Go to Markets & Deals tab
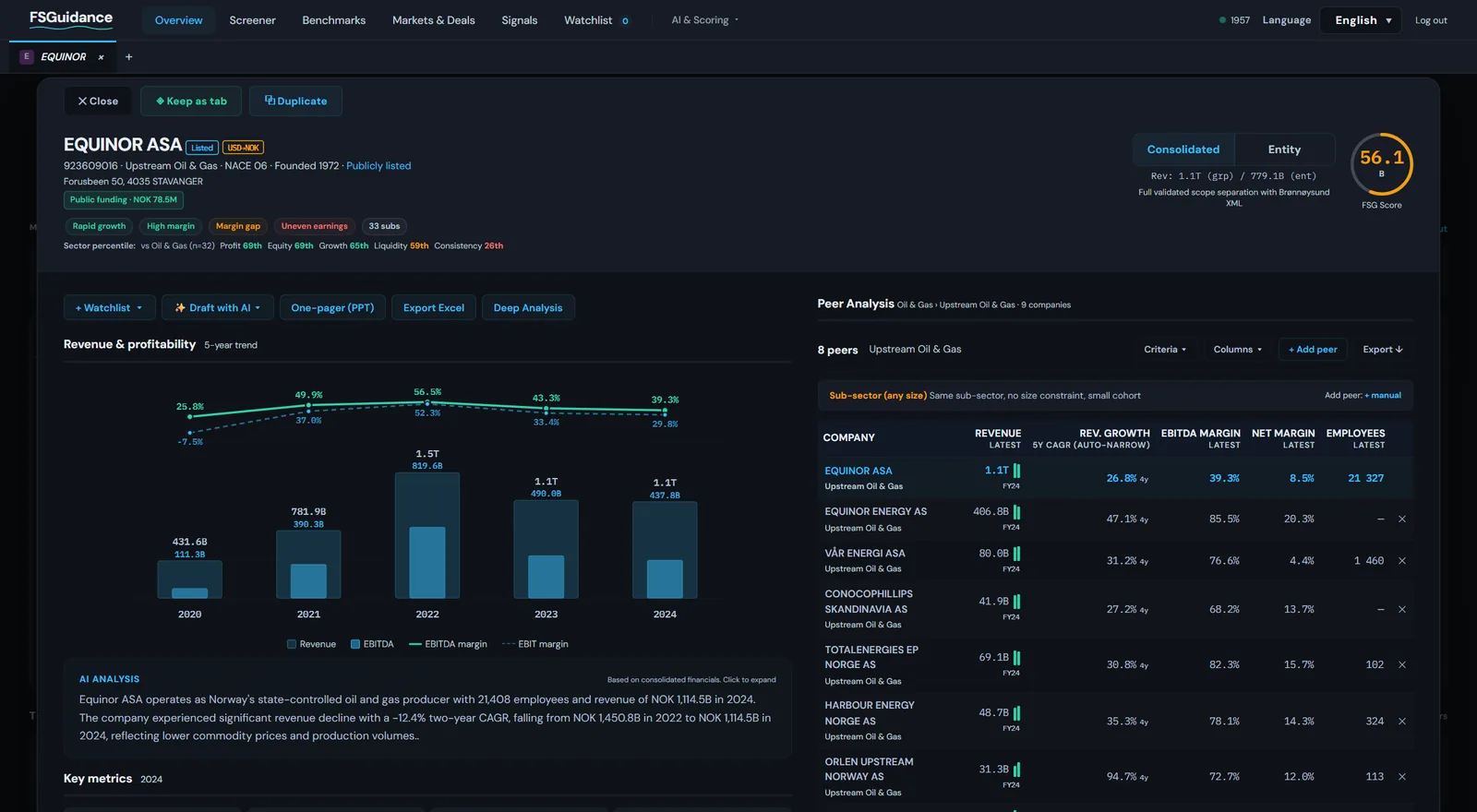1477x812 pixels. (434, 20)
